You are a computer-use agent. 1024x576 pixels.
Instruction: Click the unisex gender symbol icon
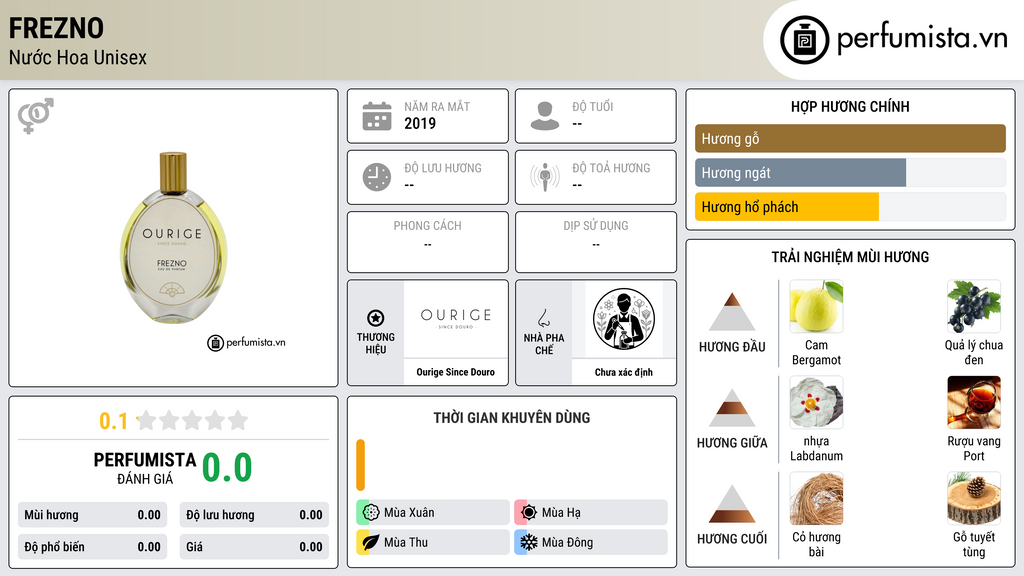click(x=36, y=116)
